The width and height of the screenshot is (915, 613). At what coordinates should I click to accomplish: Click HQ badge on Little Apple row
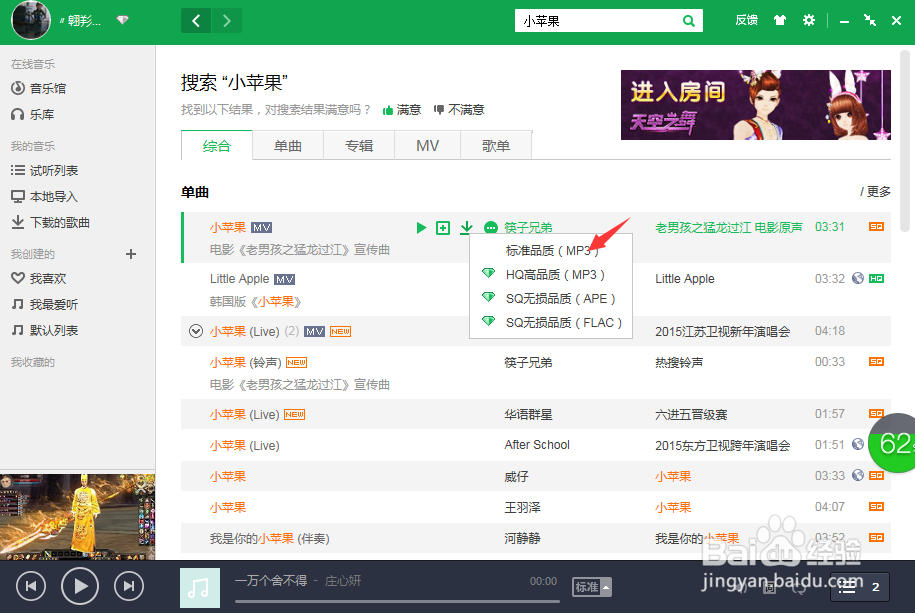pyautogui.click(x=876, y=278)
